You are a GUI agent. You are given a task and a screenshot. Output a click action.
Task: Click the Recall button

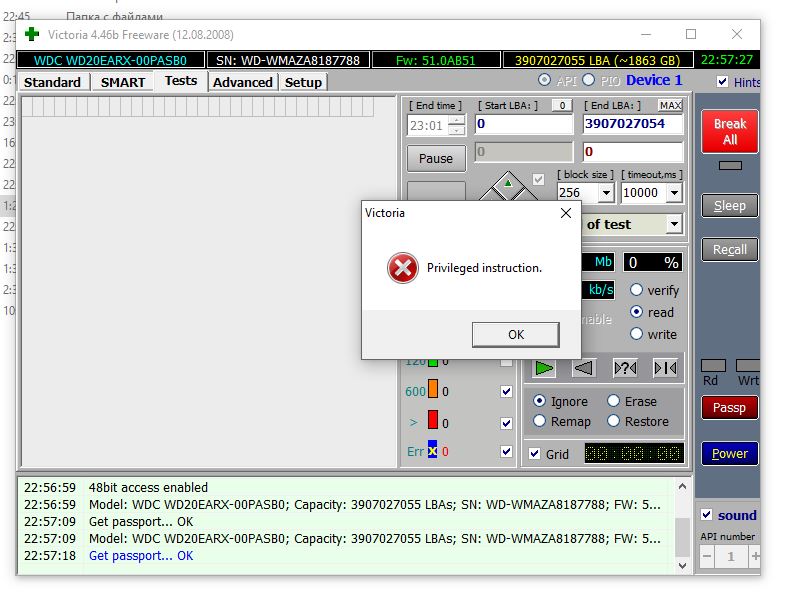tap(729, 249)
